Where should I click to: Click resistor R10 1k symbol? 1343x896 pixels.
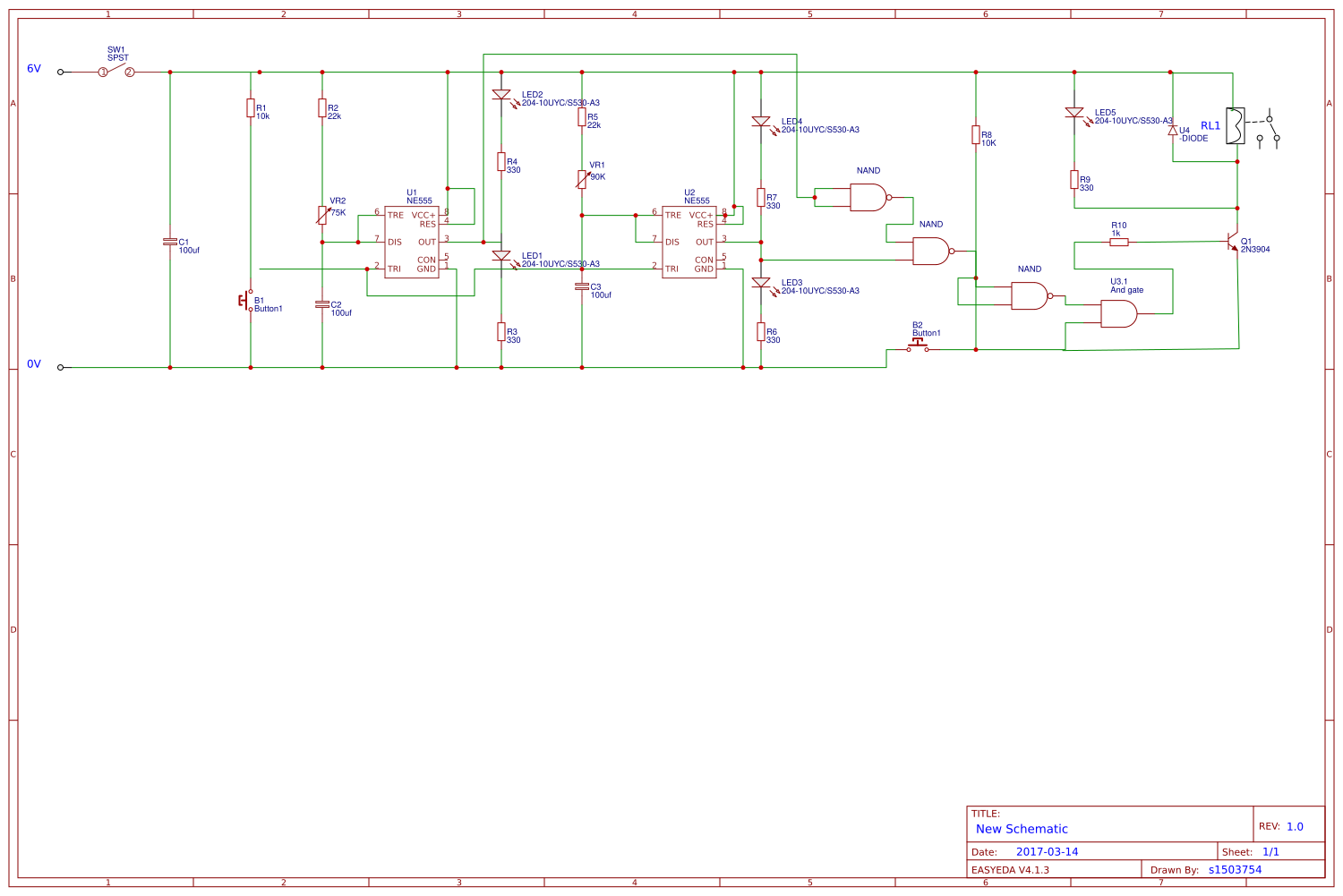[1117, 242]
